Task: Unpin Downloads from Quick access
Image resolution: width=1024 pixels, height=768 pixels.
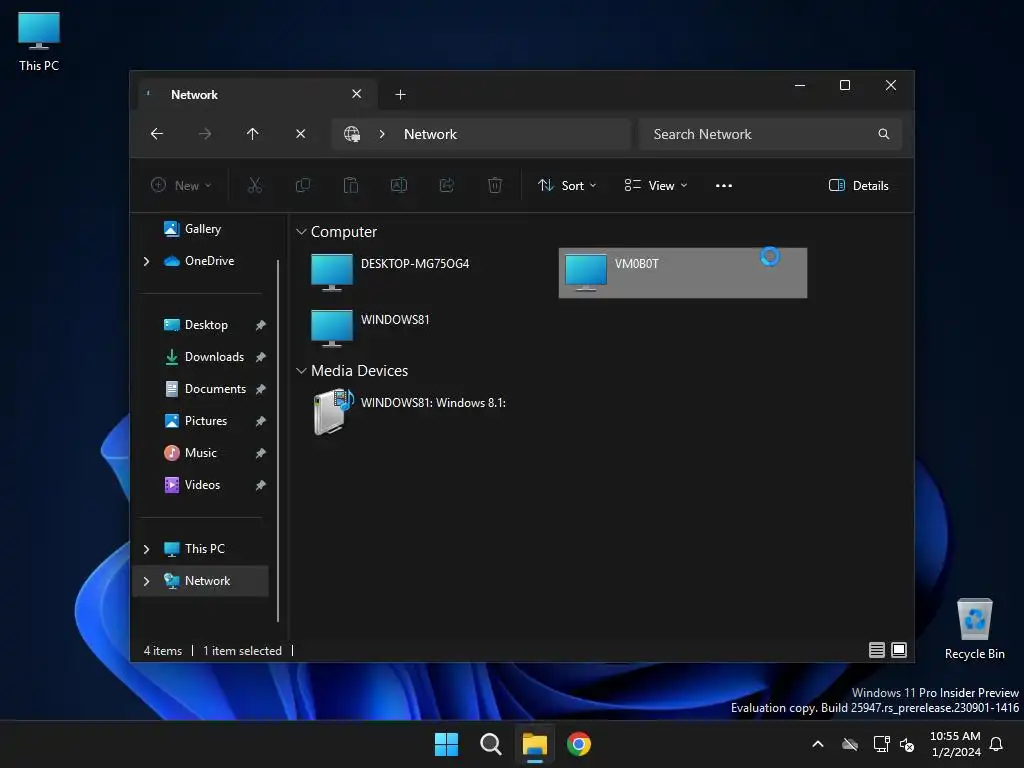Action: [x=261, y=357]
